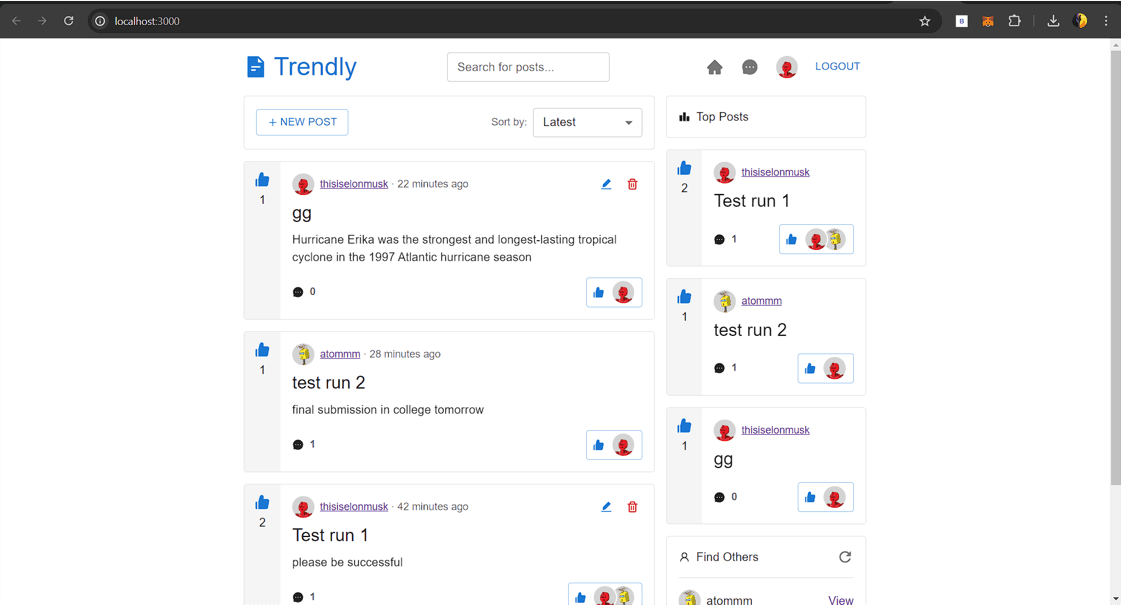Open thisiselonmusk link on Top Posts 'gg'
The width and height of the screenshot is (1121, 605).
(x=775, y=430)
